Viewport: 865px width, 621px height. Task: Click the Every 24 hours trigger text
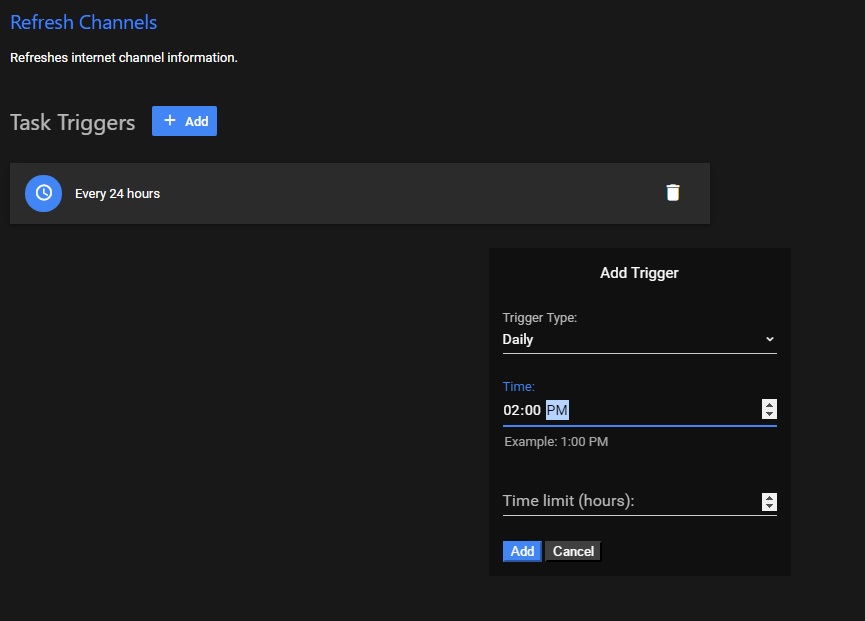[x=117, y=194]
